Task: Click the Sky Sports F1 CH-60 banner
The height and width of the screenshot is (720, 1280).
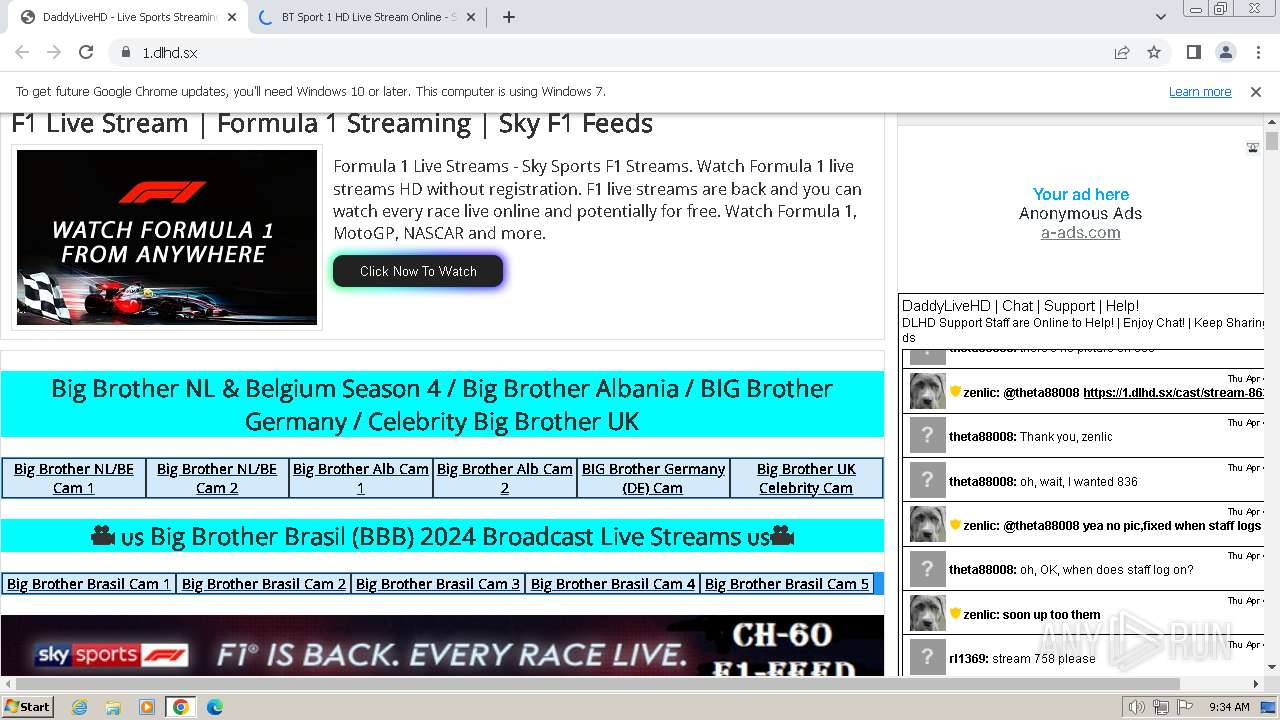Action: pos(442,646)
